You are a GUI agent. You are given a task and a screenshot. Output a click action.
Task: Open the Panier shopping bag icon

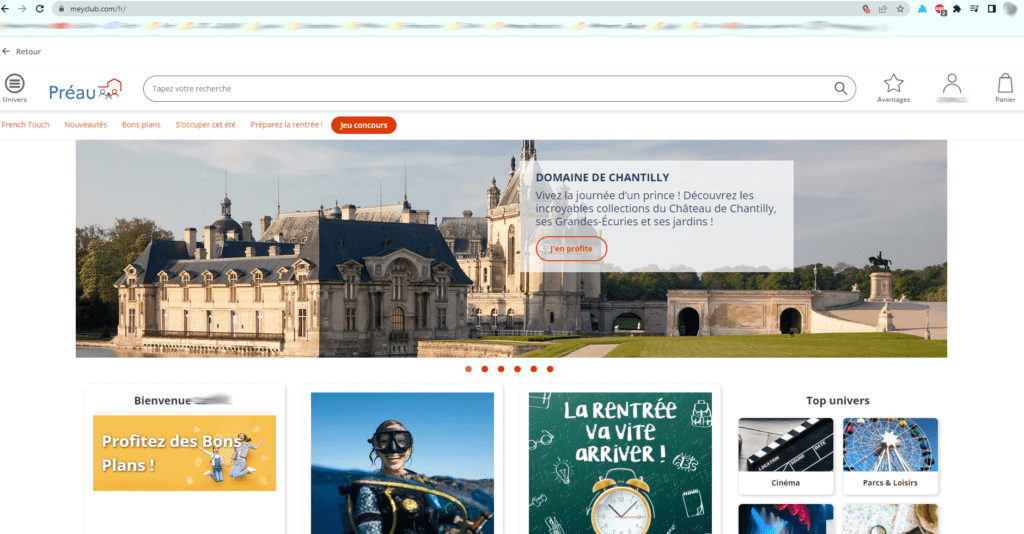point(1005,84)
